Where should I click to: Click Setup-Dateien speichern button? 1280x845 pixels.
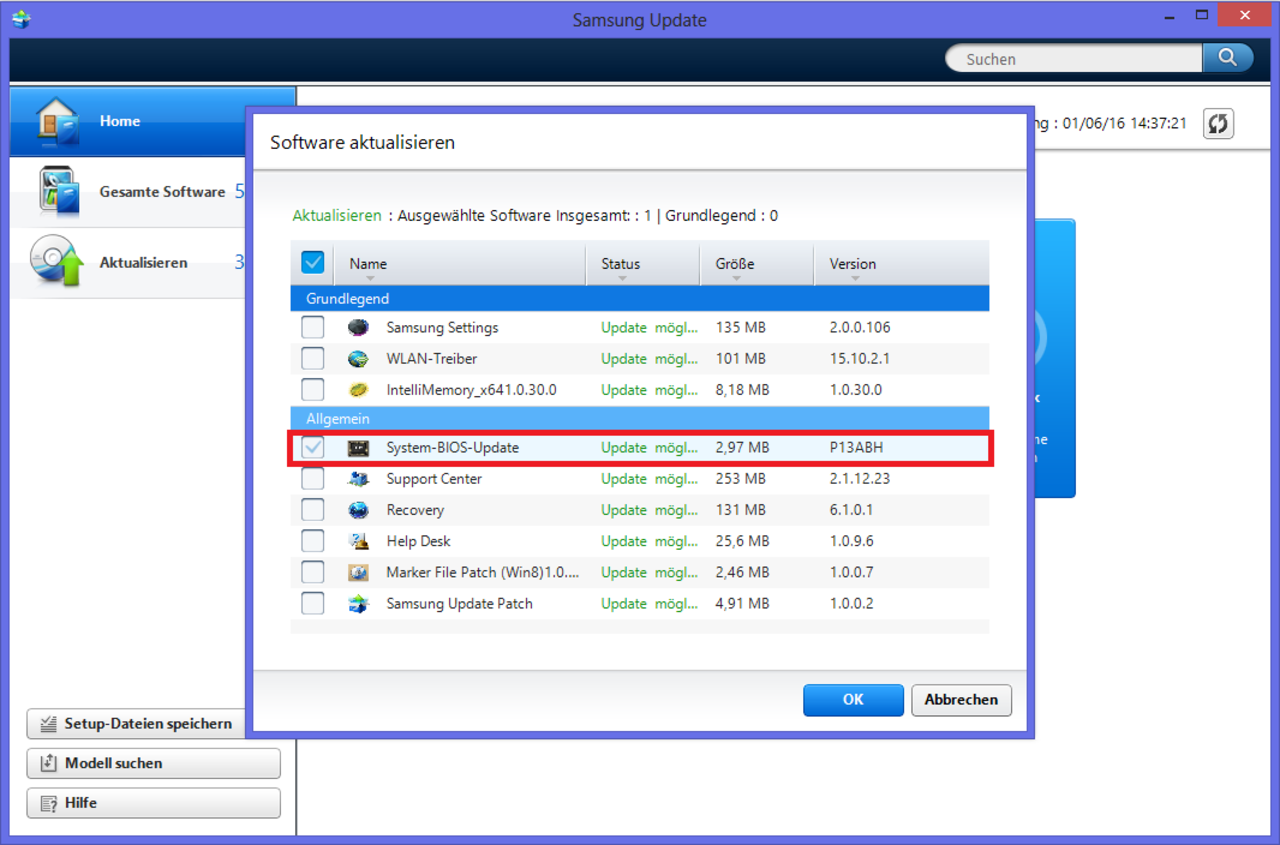(137, 724)
